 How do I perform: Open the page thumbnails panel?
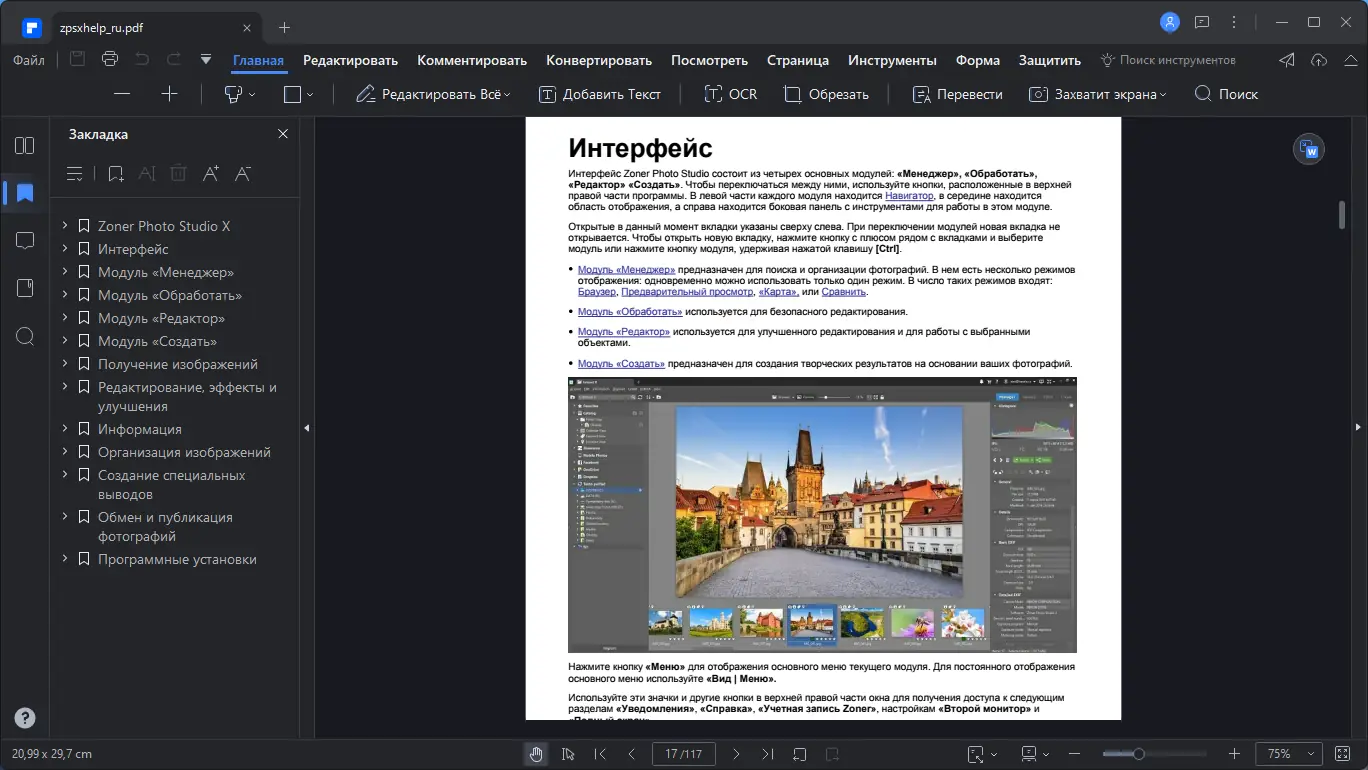tap(25, 146)
